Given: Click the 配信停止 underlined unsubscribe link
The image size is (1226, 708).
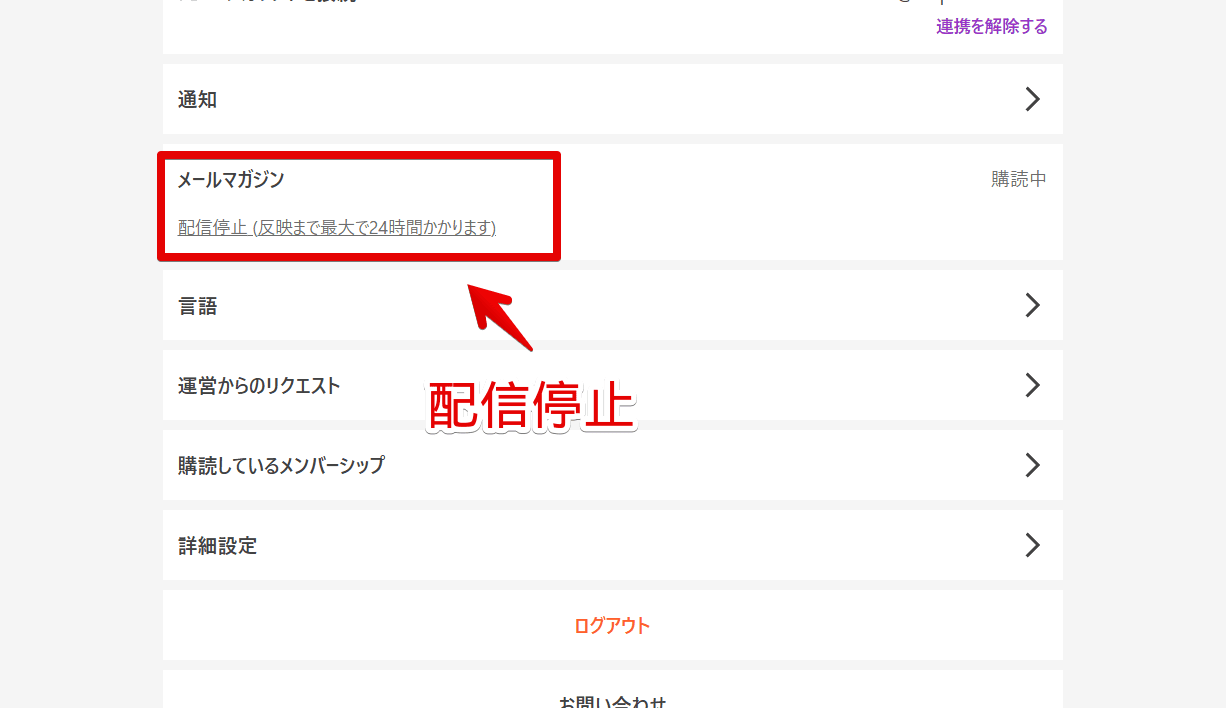Looking at the screenshot, I should pyautogui.click(x=337, y=228).
